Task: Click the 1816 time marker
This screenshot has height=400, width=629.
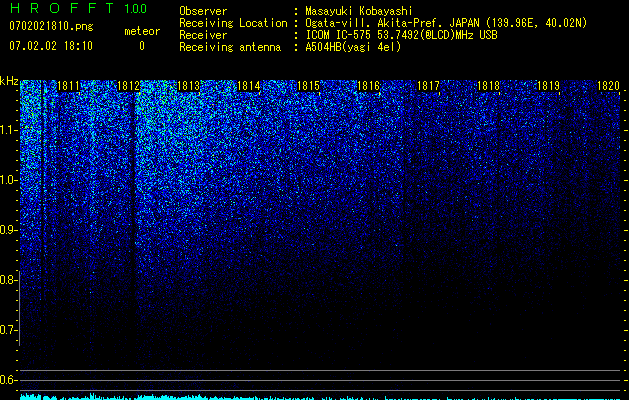Action: coord(368,86)
